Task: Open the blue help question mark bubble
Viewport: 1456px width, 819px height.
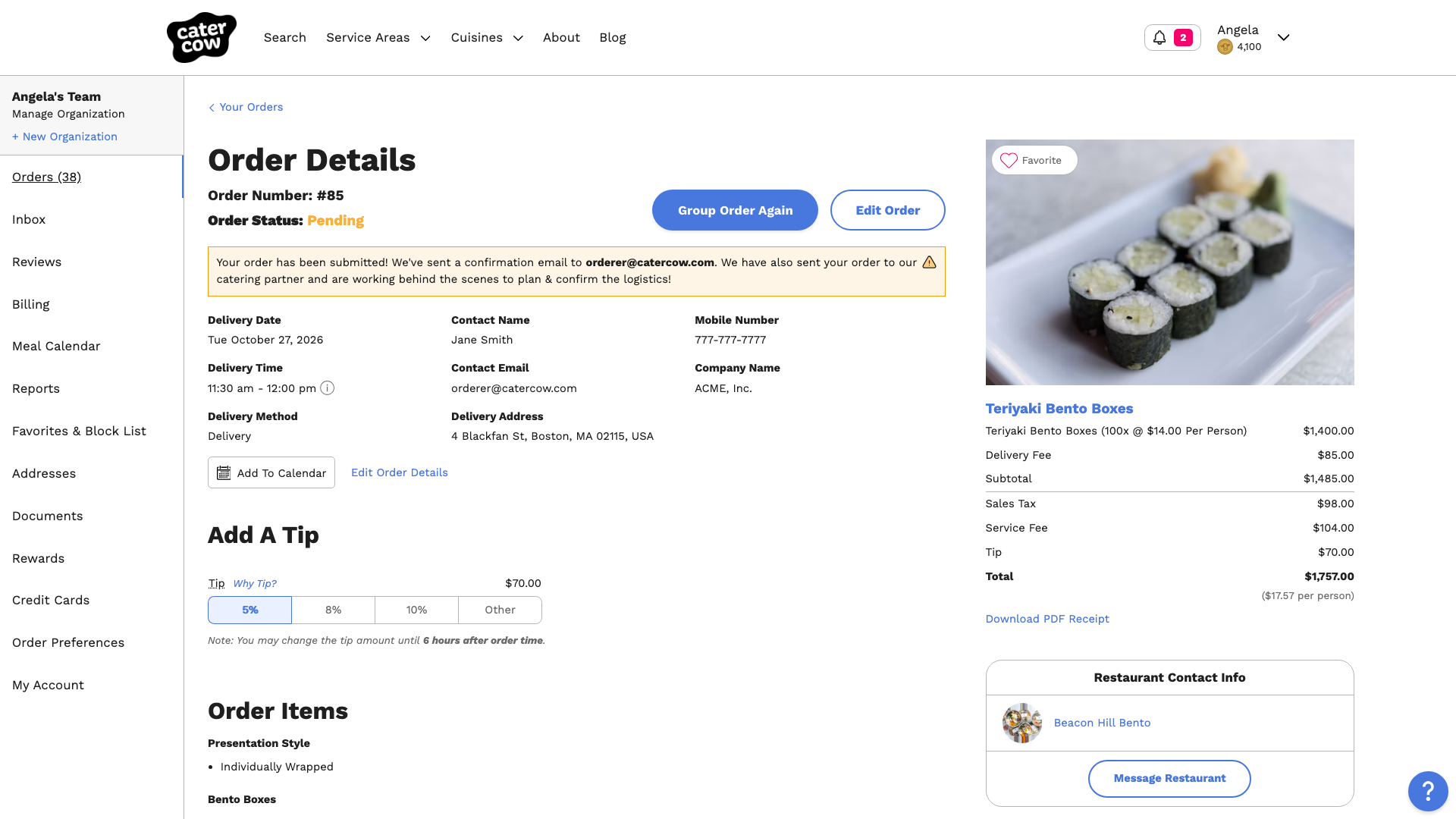Action: tap(1427, 791)
